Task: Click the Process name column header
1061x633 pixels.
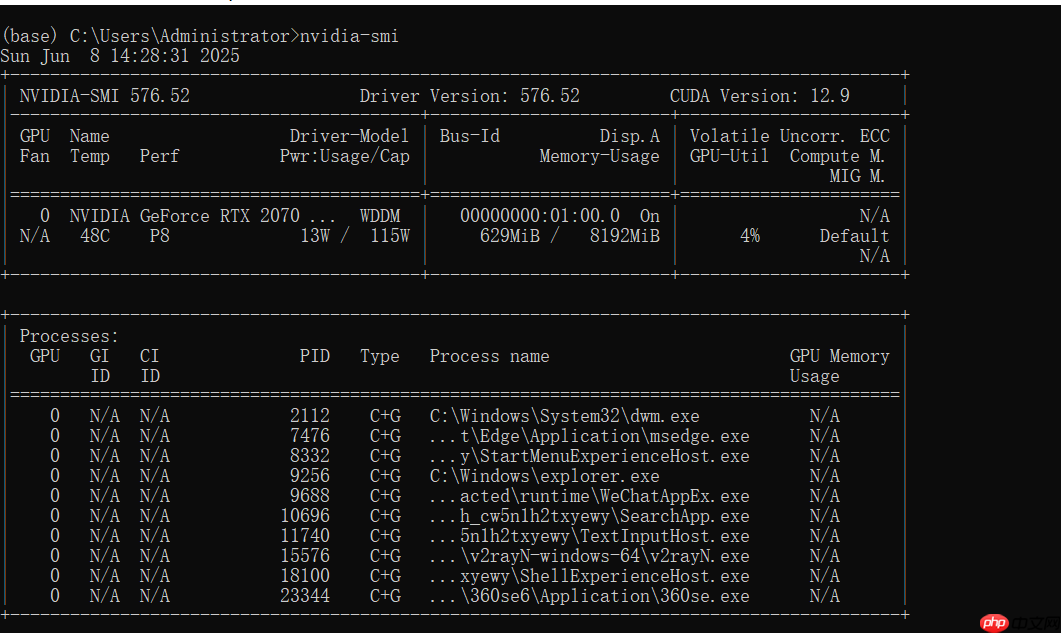Action: tap(489, 356)
